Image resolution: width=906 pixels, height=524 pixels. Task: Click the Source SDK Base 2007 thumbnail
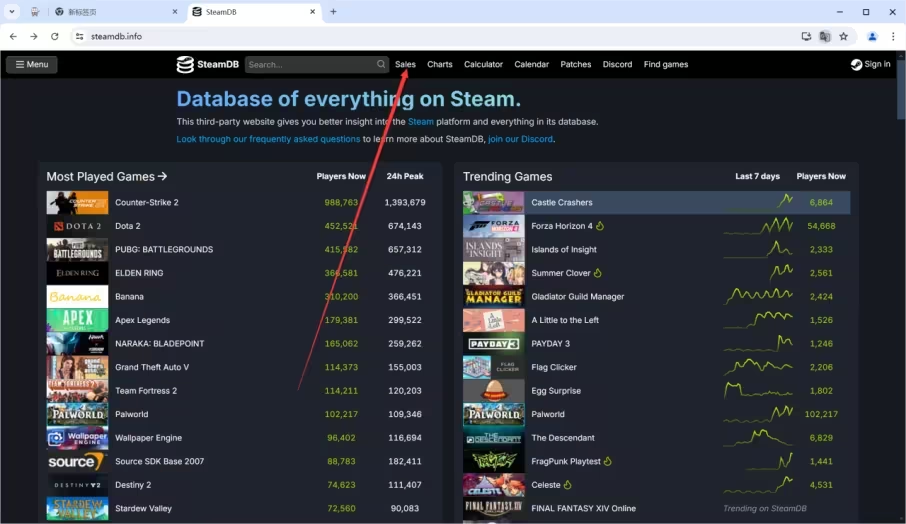click(77, 461)
